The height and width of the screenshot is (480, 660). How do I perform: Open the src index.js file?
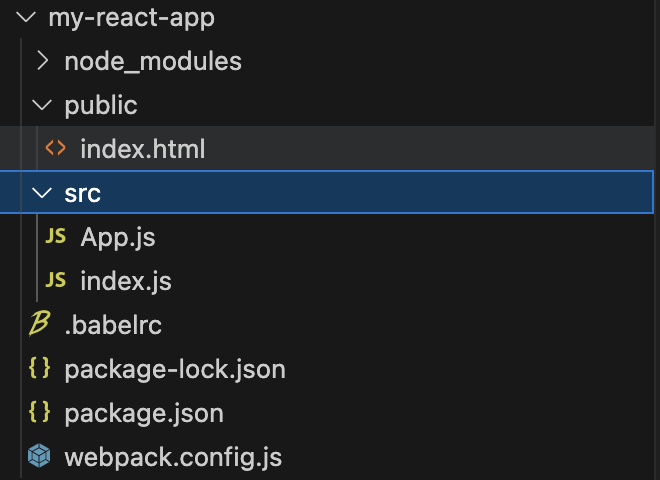tap(125, 281)
